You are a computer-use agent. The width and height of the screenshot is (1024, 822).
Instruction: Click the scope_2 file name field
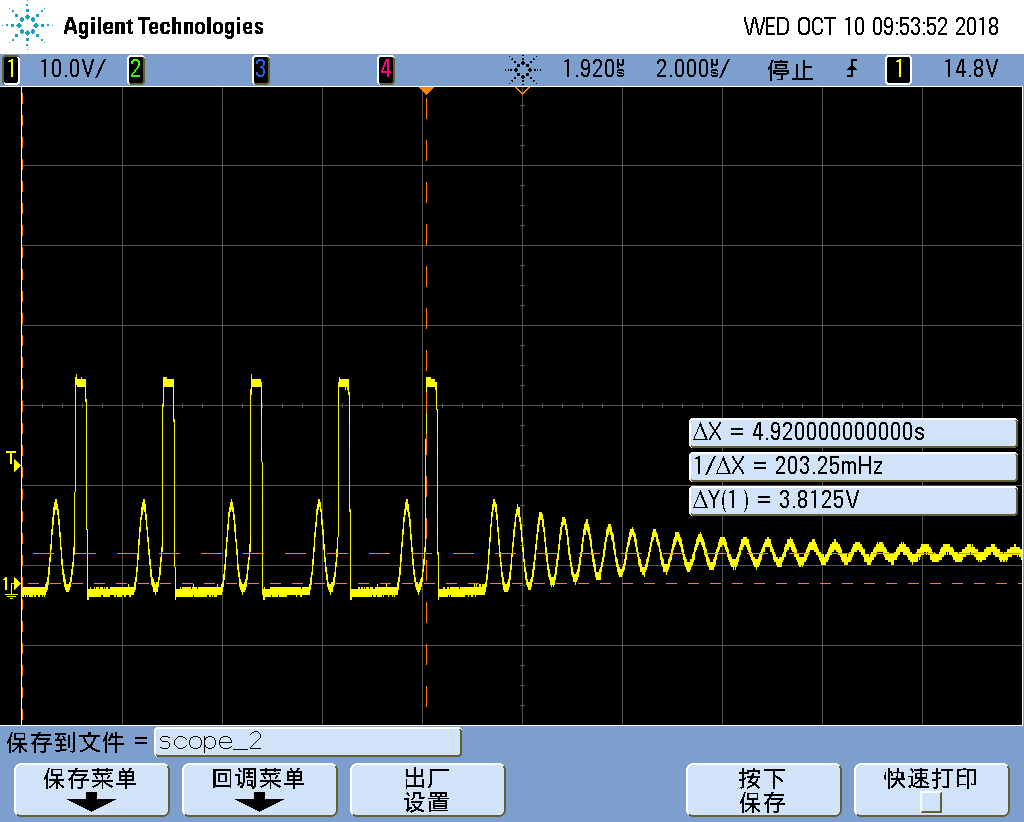point(308,742)
